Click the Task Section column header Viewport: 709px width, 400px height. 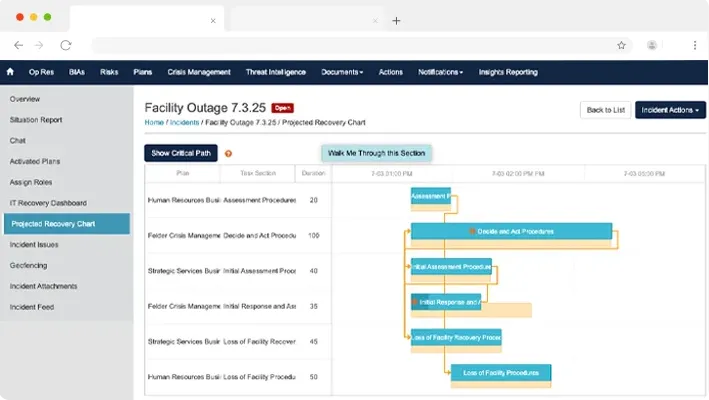[x=258, y=173]
